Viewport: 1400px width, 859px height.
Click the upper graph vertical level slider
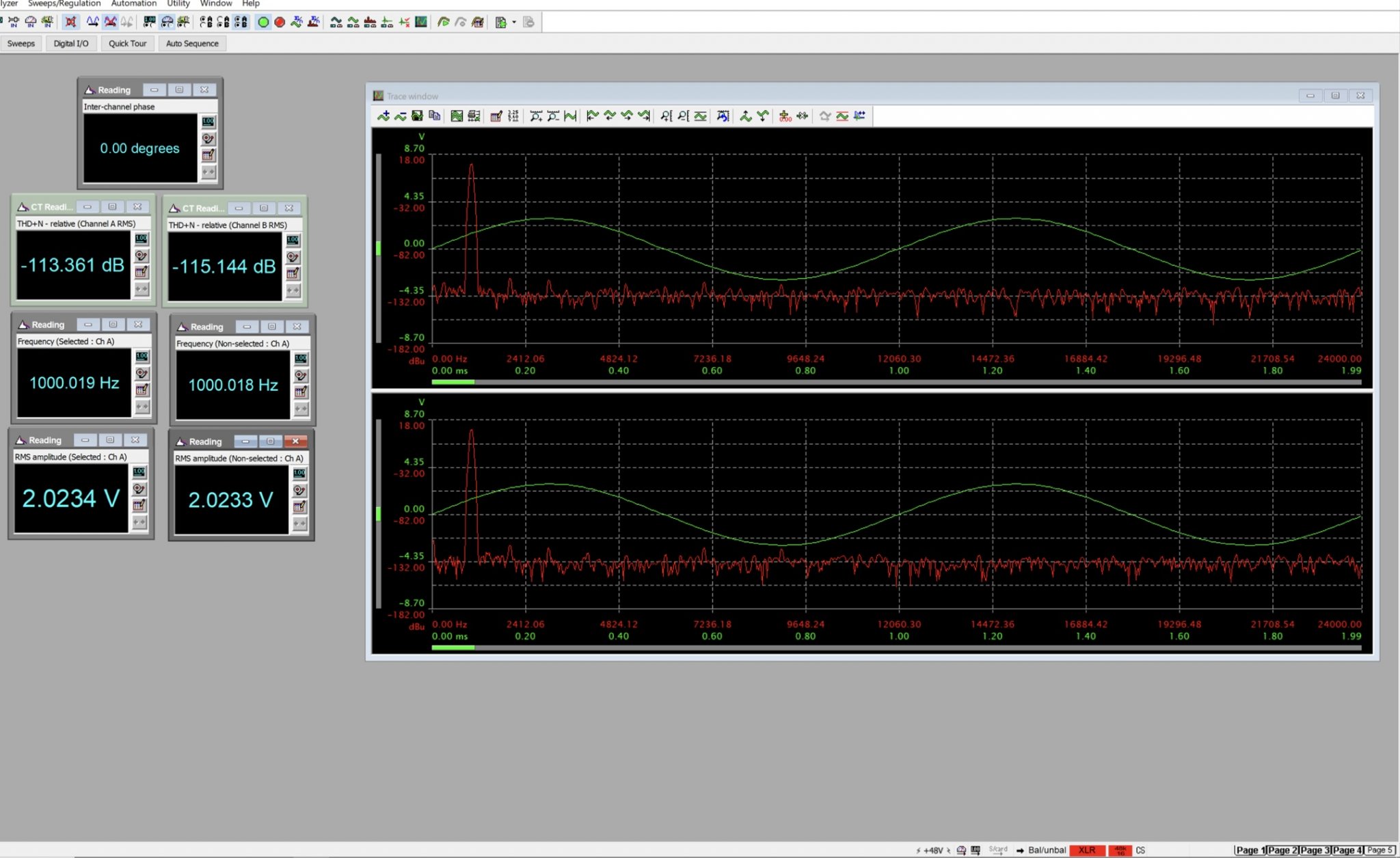coord(379,248)
